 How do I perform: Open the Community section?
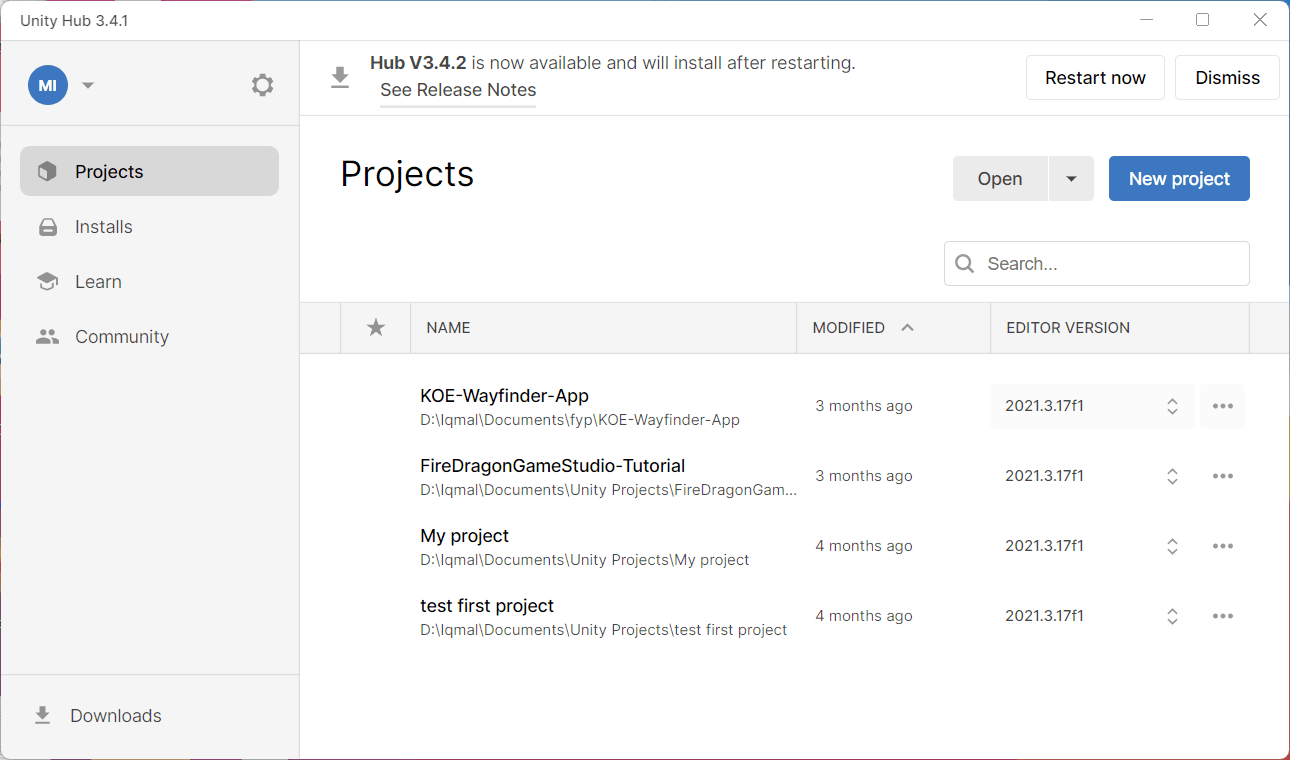[149, 337]
